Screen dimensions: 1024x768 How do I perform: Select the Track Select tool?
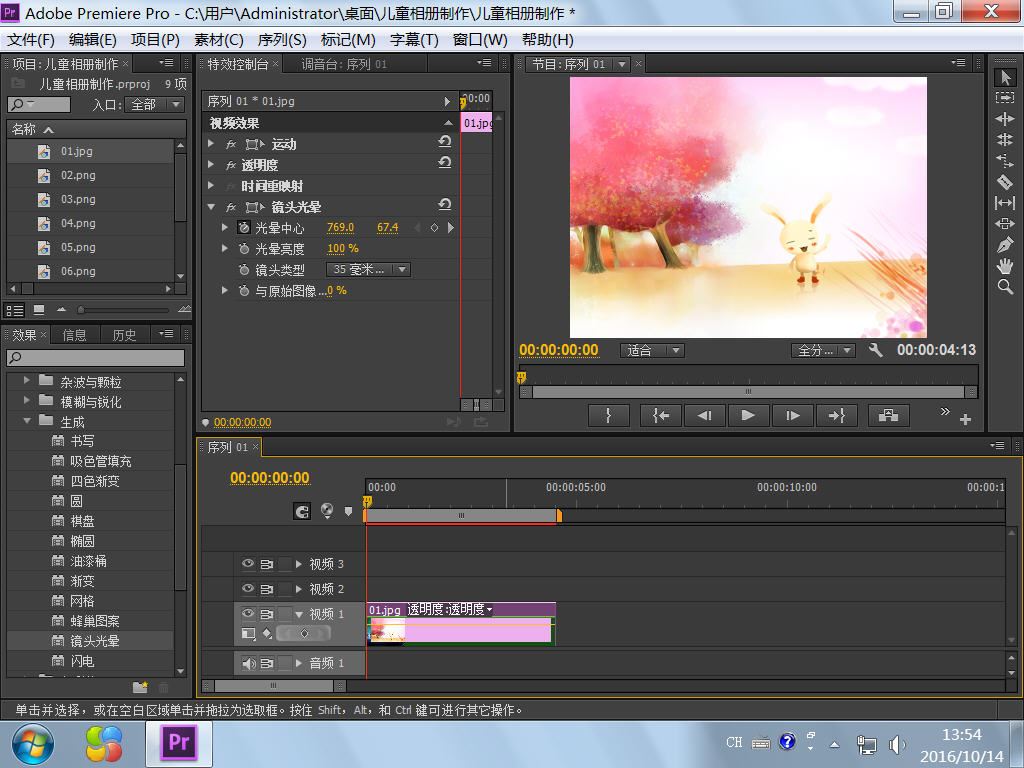[x=1005, y=97]
